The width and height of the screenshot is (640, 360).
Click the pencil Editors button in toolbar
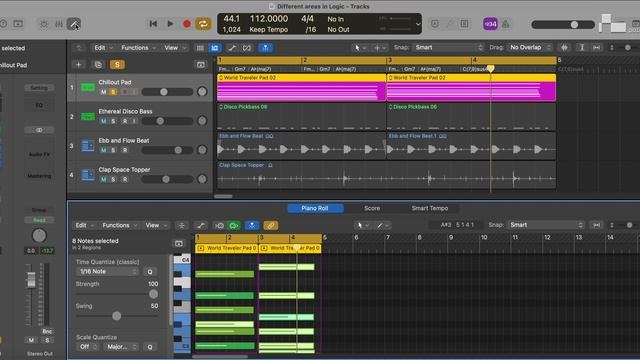[74, 24]
